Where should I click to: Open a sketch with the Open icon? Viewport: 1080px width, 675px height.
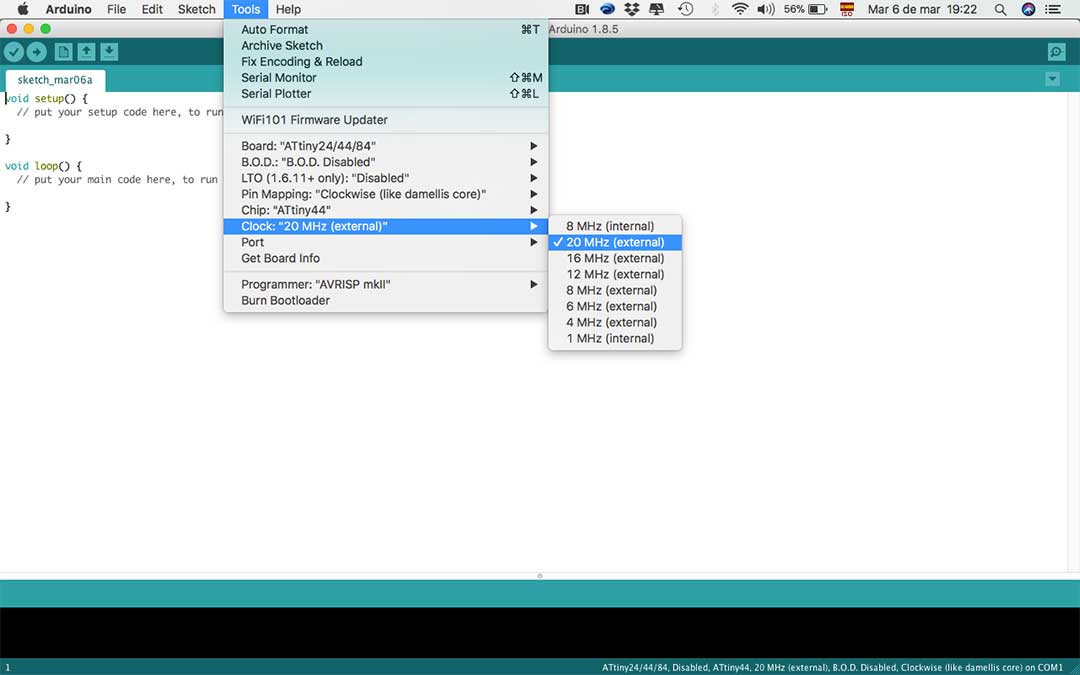tap(86, 52)
